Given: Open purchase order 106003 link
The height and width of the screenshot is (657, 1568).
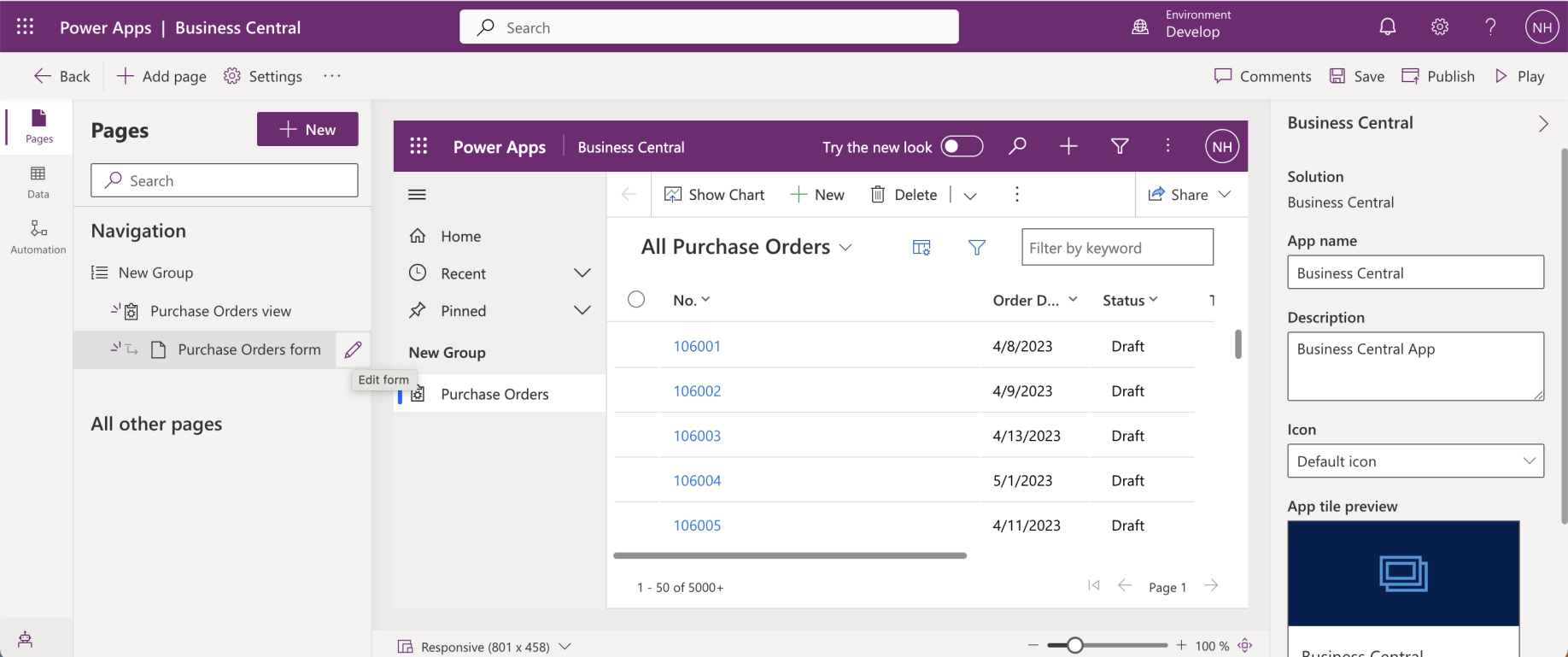Looking at the screenshot, I should pyautogui.click(x=697, y=436).
